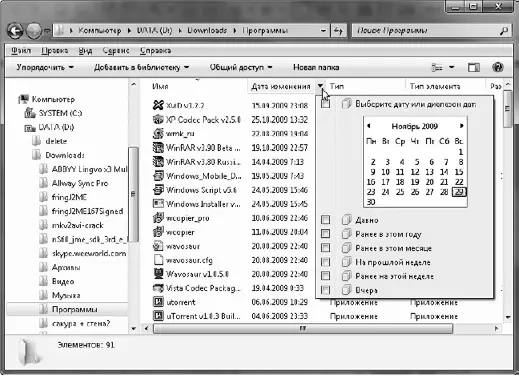Open the 'Упорядочить' dropdown menu
Screen dimensions: 519x376
pos(45,67)
